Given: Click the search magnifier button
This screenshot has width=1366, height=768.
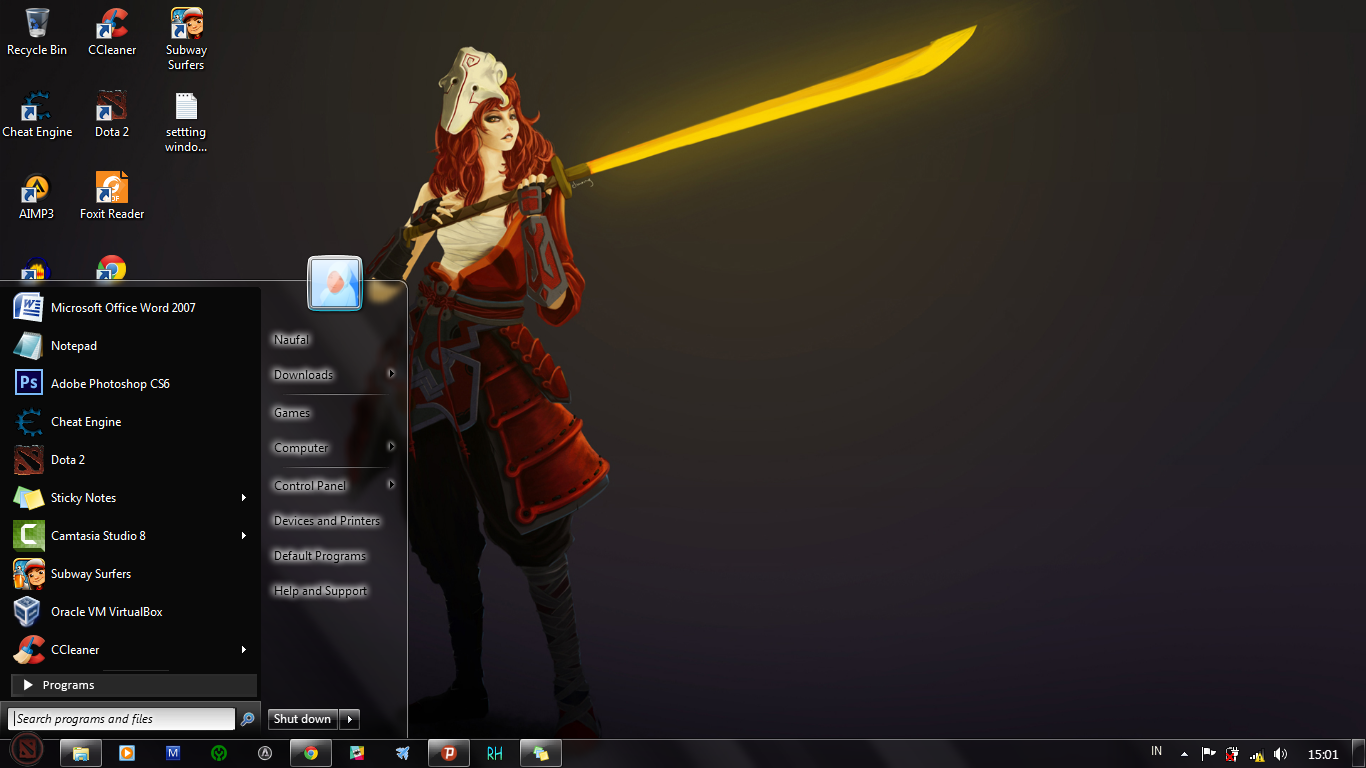Looking at the screenshot, I should tap(247, 719).
